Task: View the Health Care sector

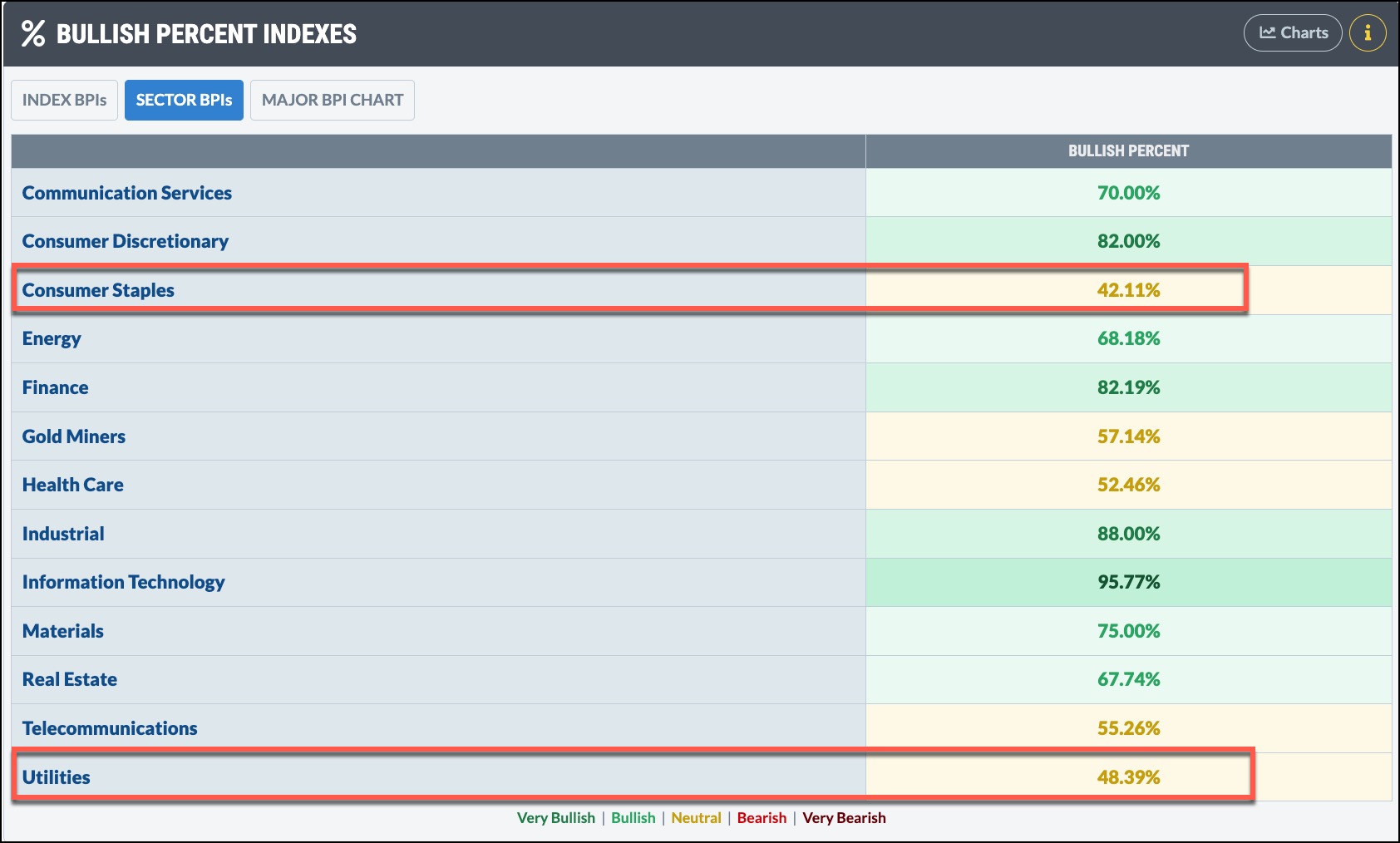Action: pyautogui.click(x=72, y=485)
